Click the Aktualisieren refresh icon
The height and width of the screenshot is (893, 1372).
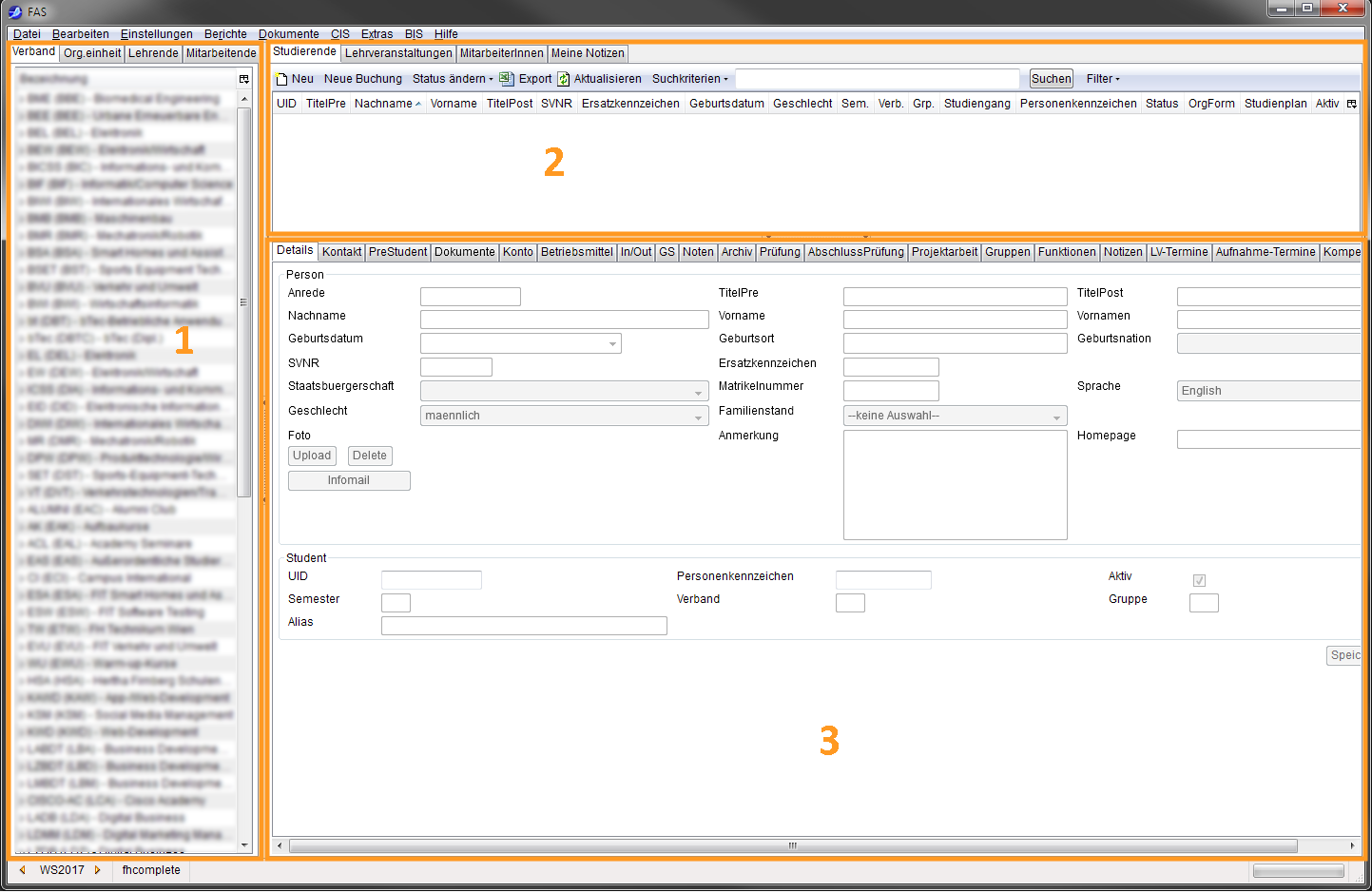pyautogui.click(x=563, y=79)
